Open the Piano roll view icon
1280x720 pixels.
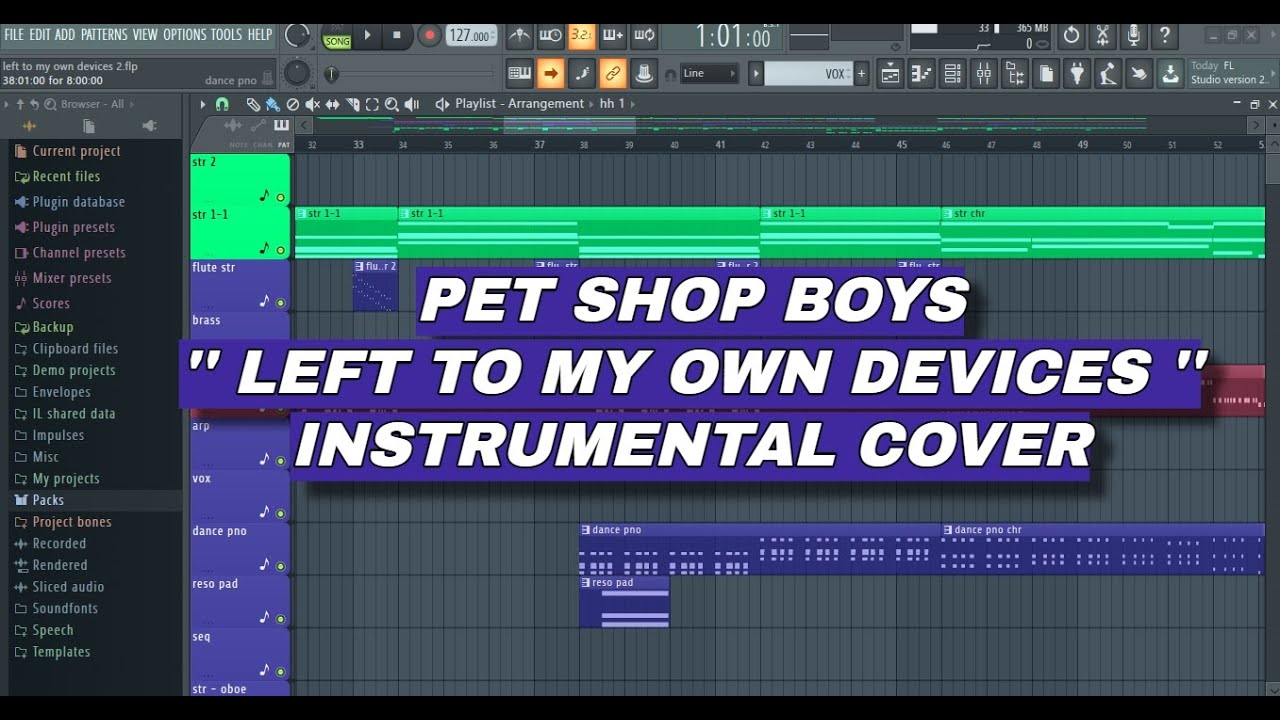coord(922,73)
